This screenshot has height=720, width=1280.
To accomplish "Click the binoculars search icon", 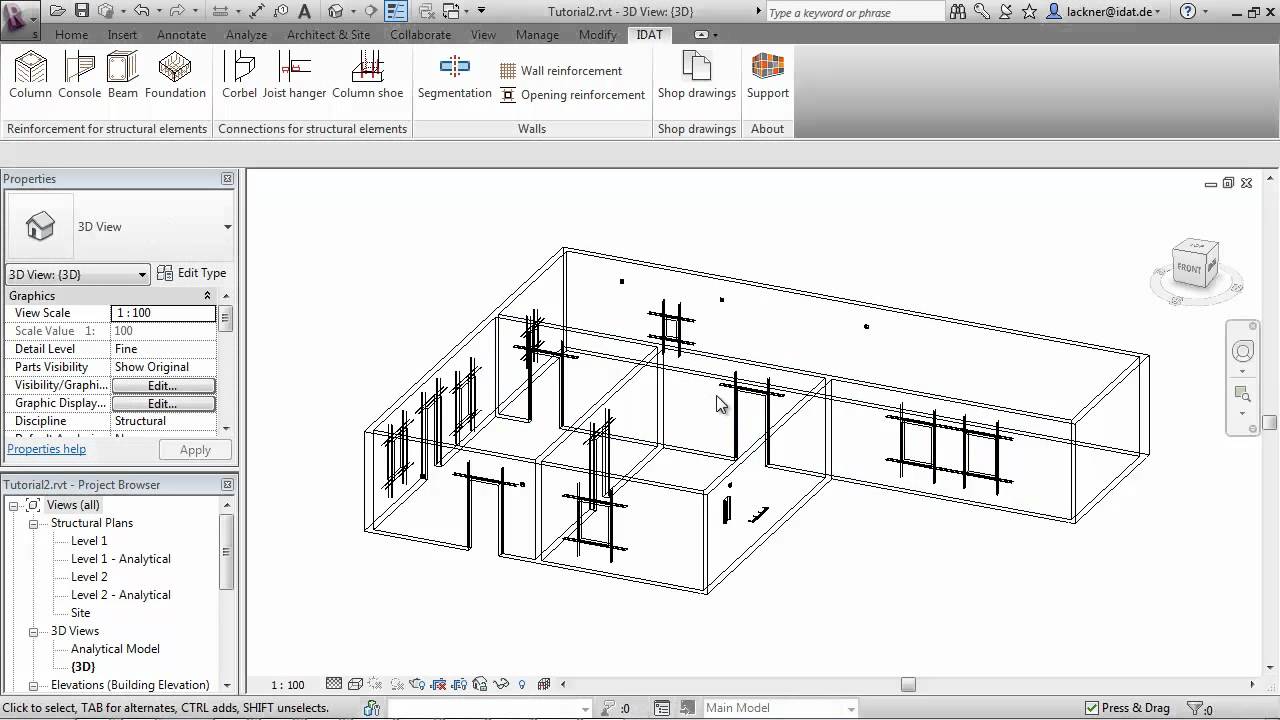I will 958,11.
